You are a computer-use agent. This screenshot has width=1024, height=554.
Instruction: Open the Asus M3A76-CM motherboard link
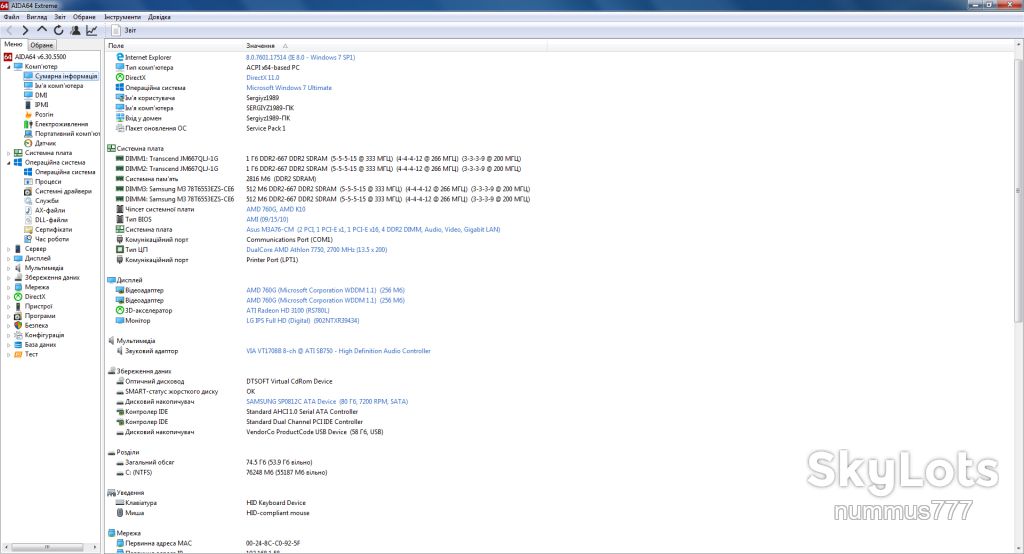pos(373,229)
